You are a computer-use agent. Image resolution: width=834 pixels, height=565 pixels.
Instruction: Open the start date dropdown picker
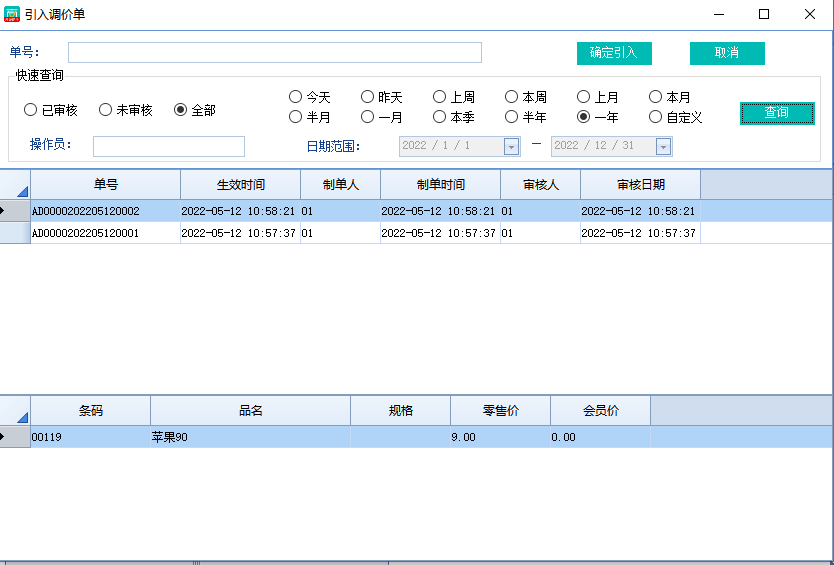[511, 146]
